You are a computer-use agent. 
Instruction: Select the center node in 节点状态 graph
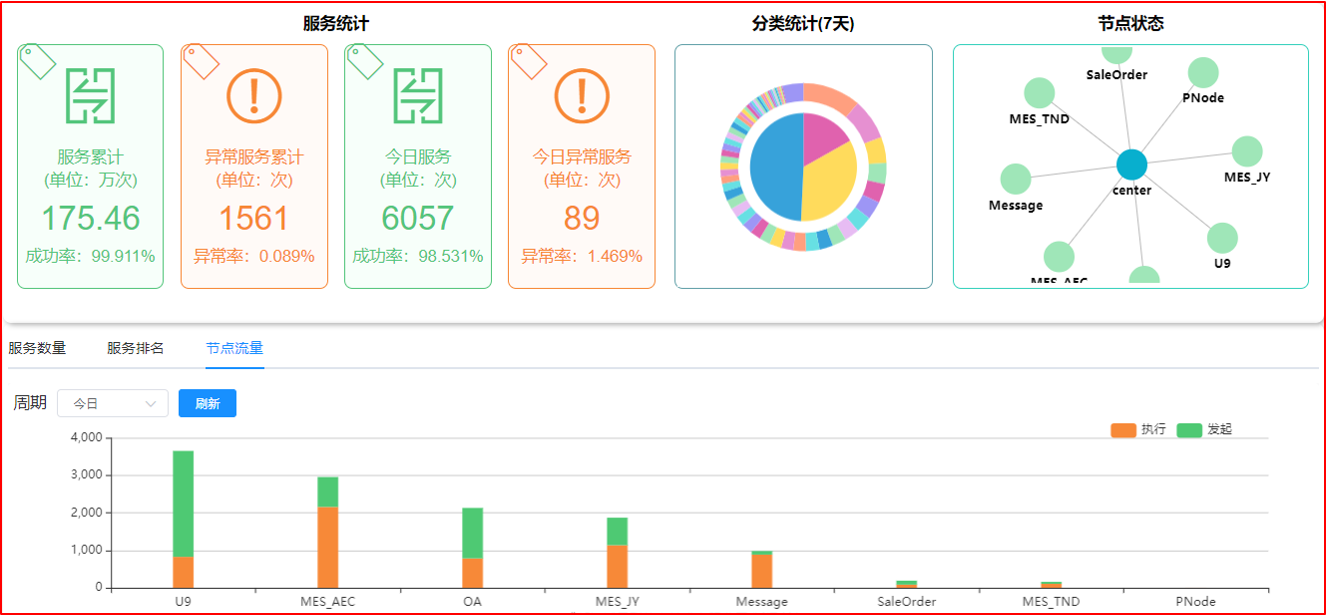pyautogui.click(x=1131, y=164)
